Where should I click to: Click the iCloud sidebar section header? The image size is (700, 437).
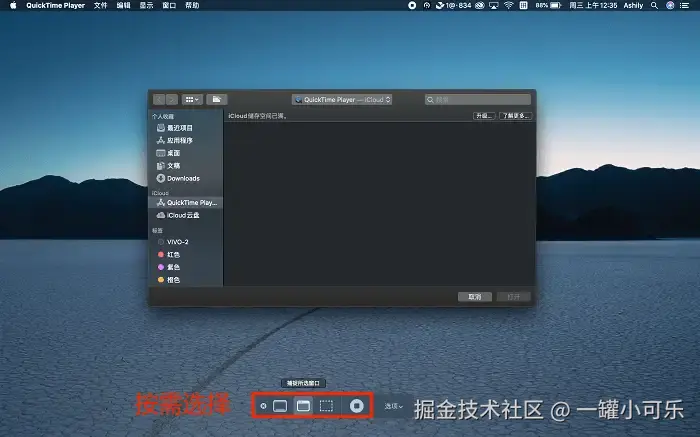(160, 193)
